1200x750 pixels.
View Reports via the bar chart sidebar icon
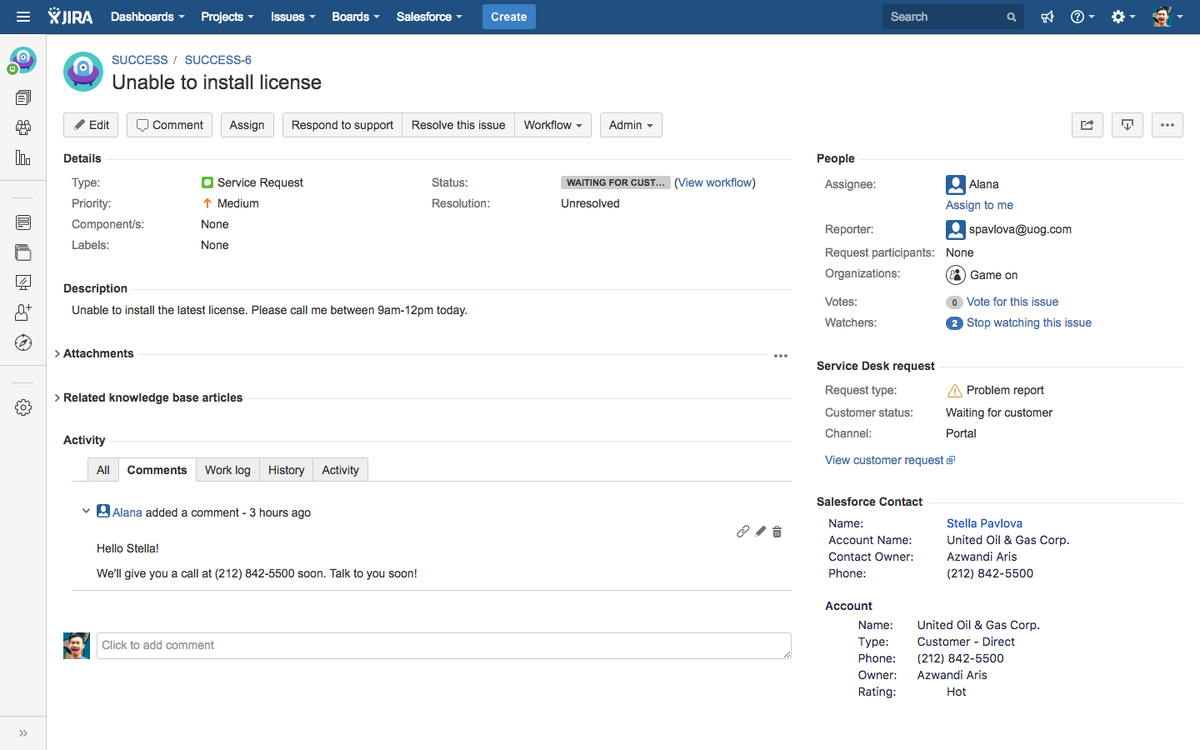23,157
